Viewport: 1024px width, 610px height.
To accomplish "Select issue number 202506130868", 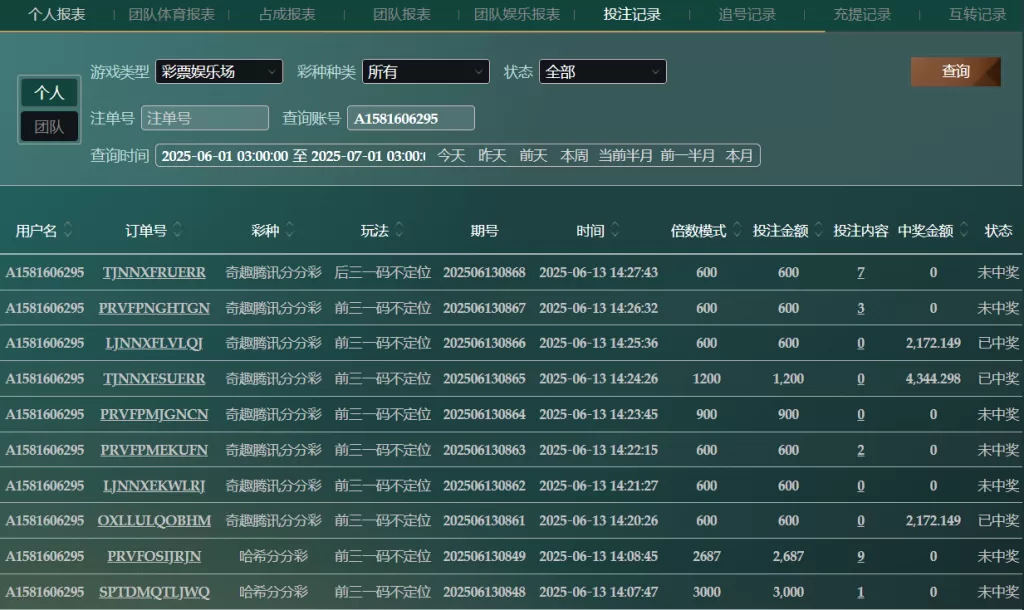I will pos(484,272).
